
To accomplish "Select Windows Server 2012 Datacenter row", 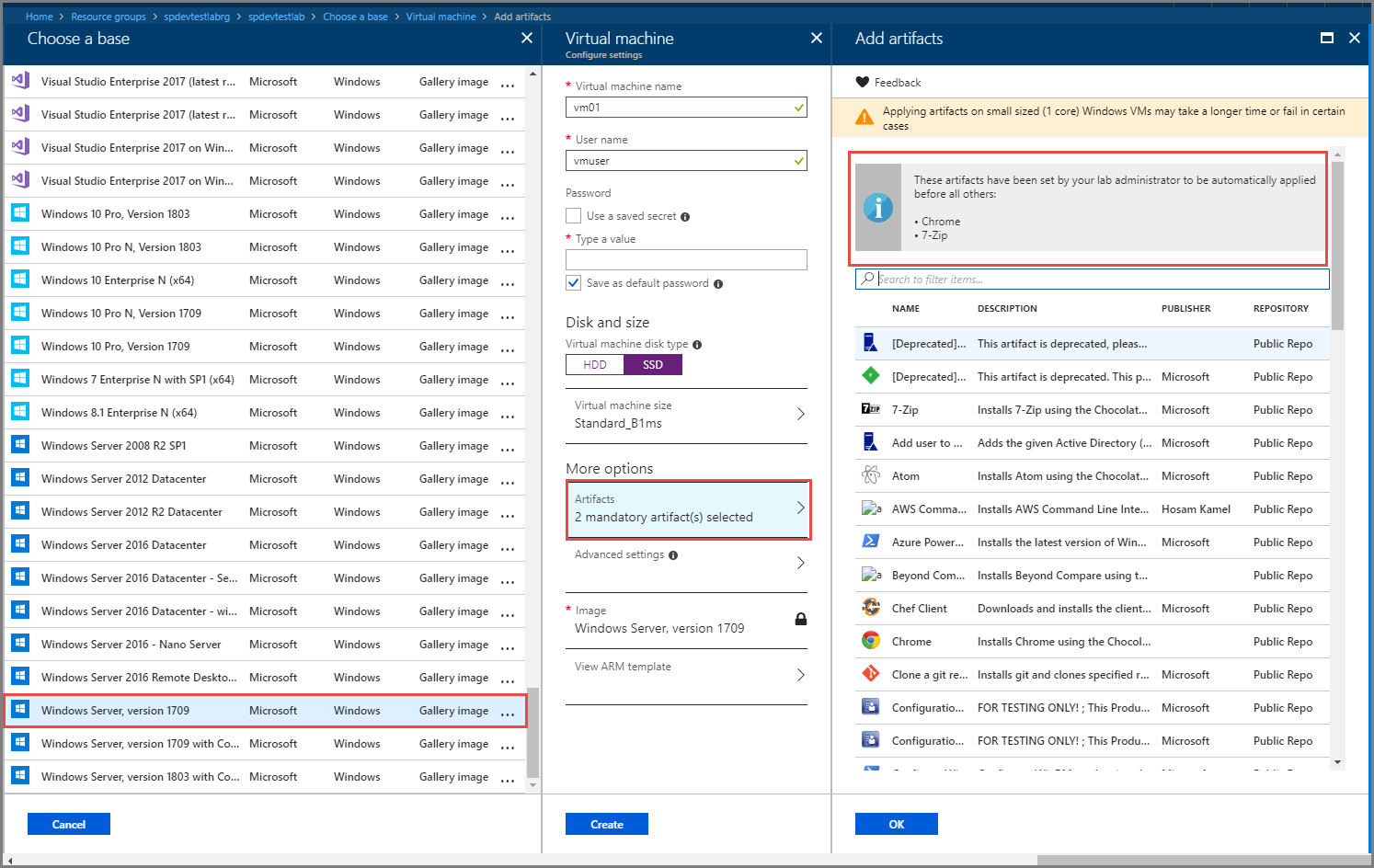I will click(x=265, y=479).
